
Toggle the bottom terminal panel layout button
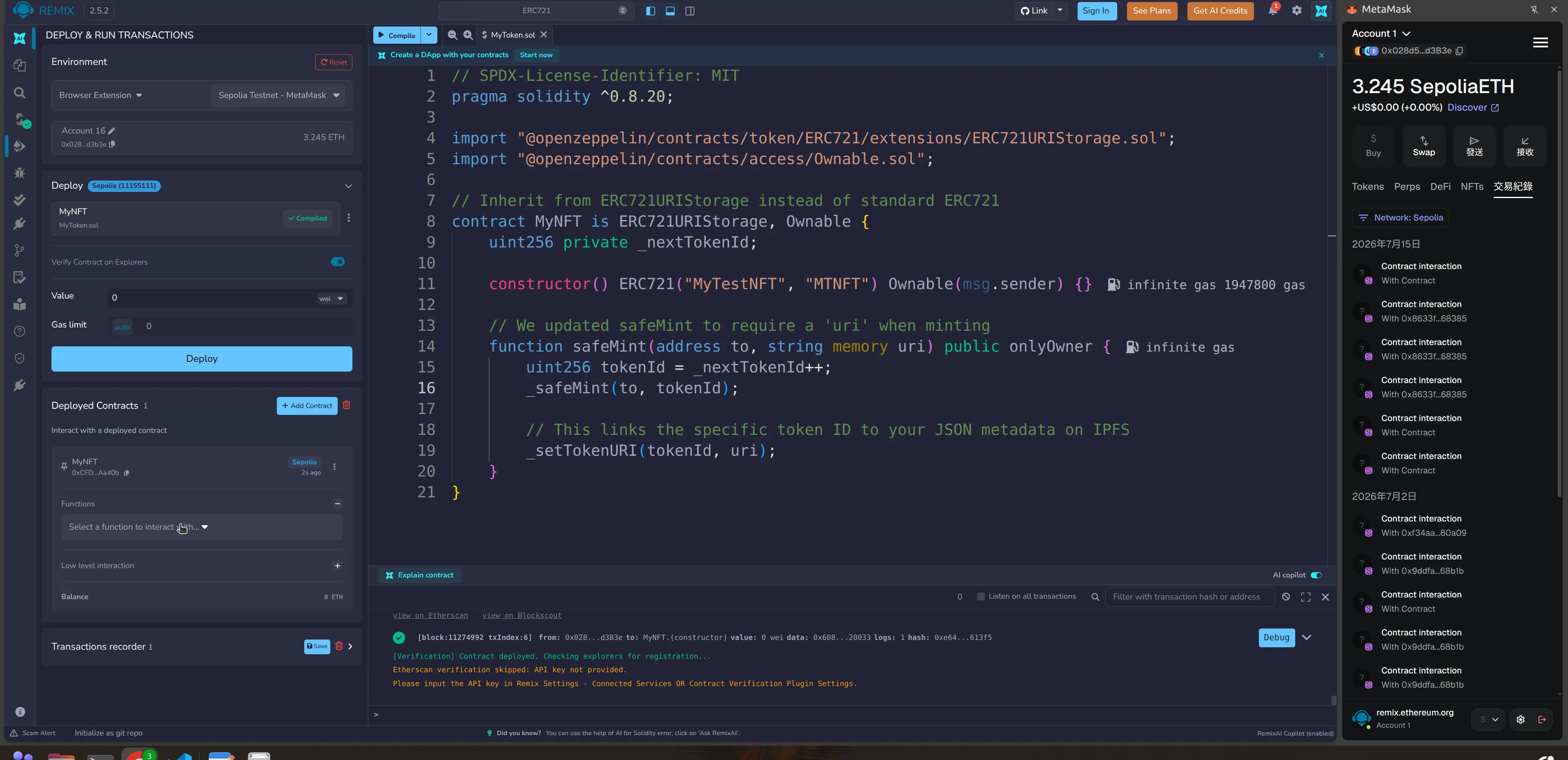pyautogui.click(x=670, y=10)
